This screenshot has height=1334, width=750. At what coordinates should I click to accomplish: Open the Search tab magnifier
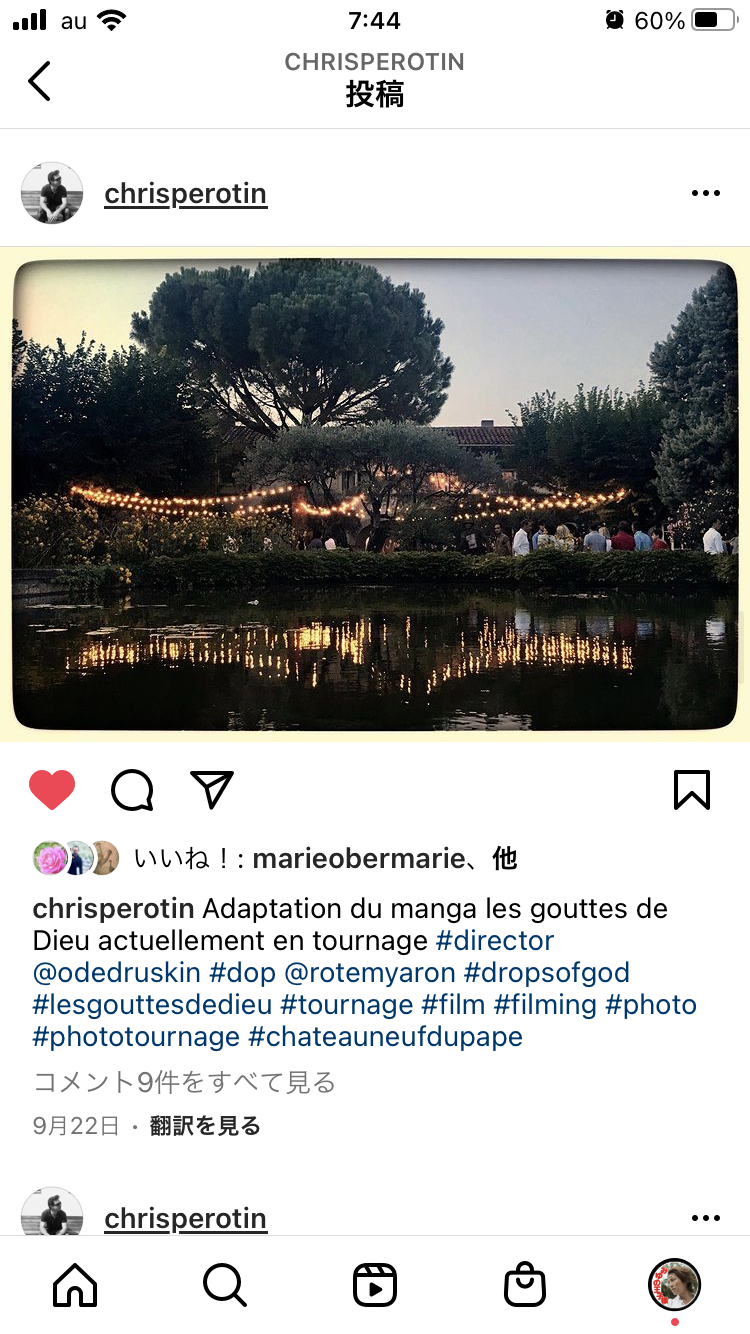225,1285
